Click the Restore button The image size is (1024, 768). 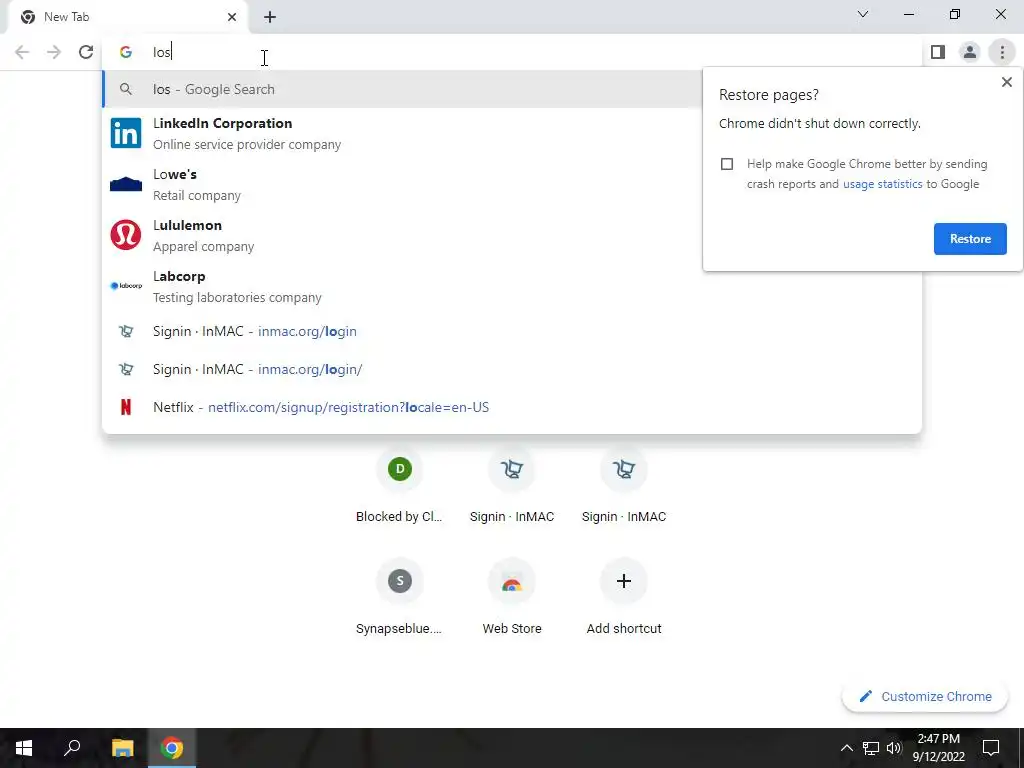970,239
